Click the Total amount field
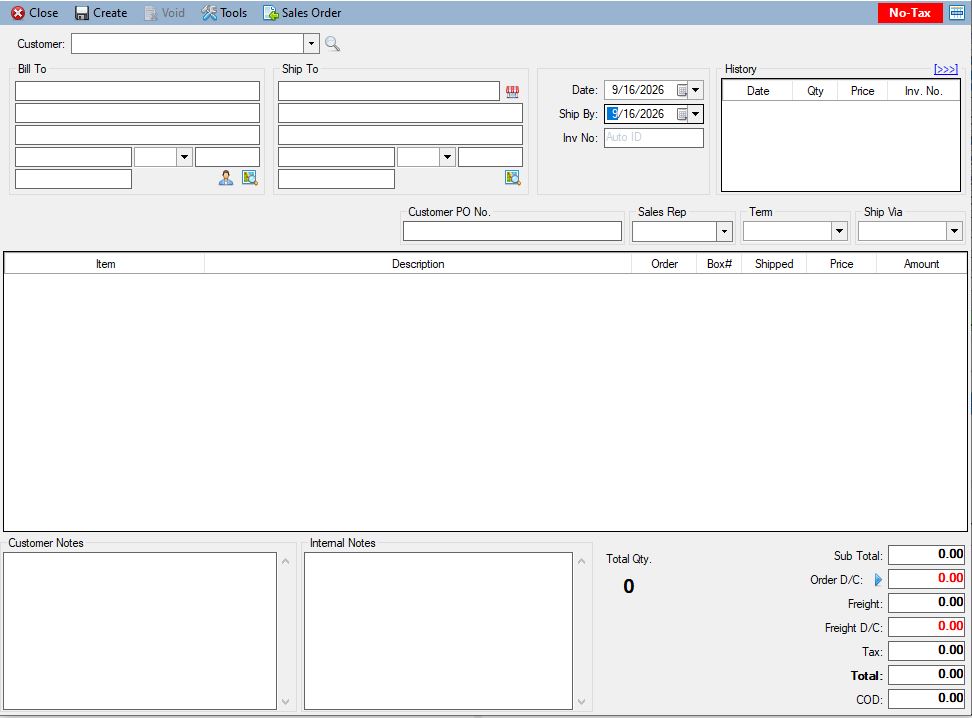Viewport: 972px width, 718px height. 927,675
